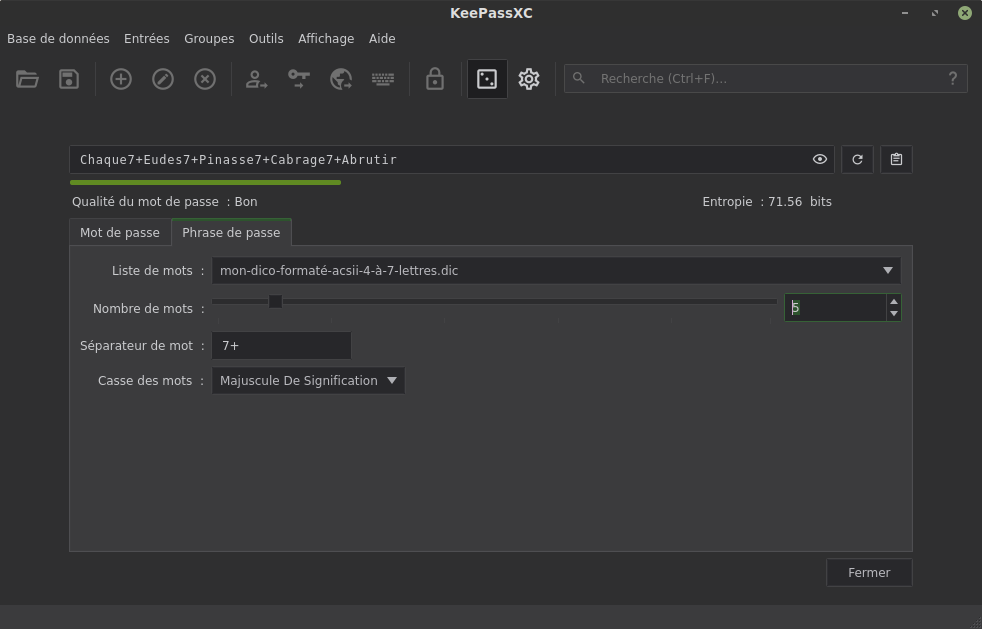The image size is (982, 629).
Task: Trigger auto-type with the keyboard icon
Action: (383, 79)
